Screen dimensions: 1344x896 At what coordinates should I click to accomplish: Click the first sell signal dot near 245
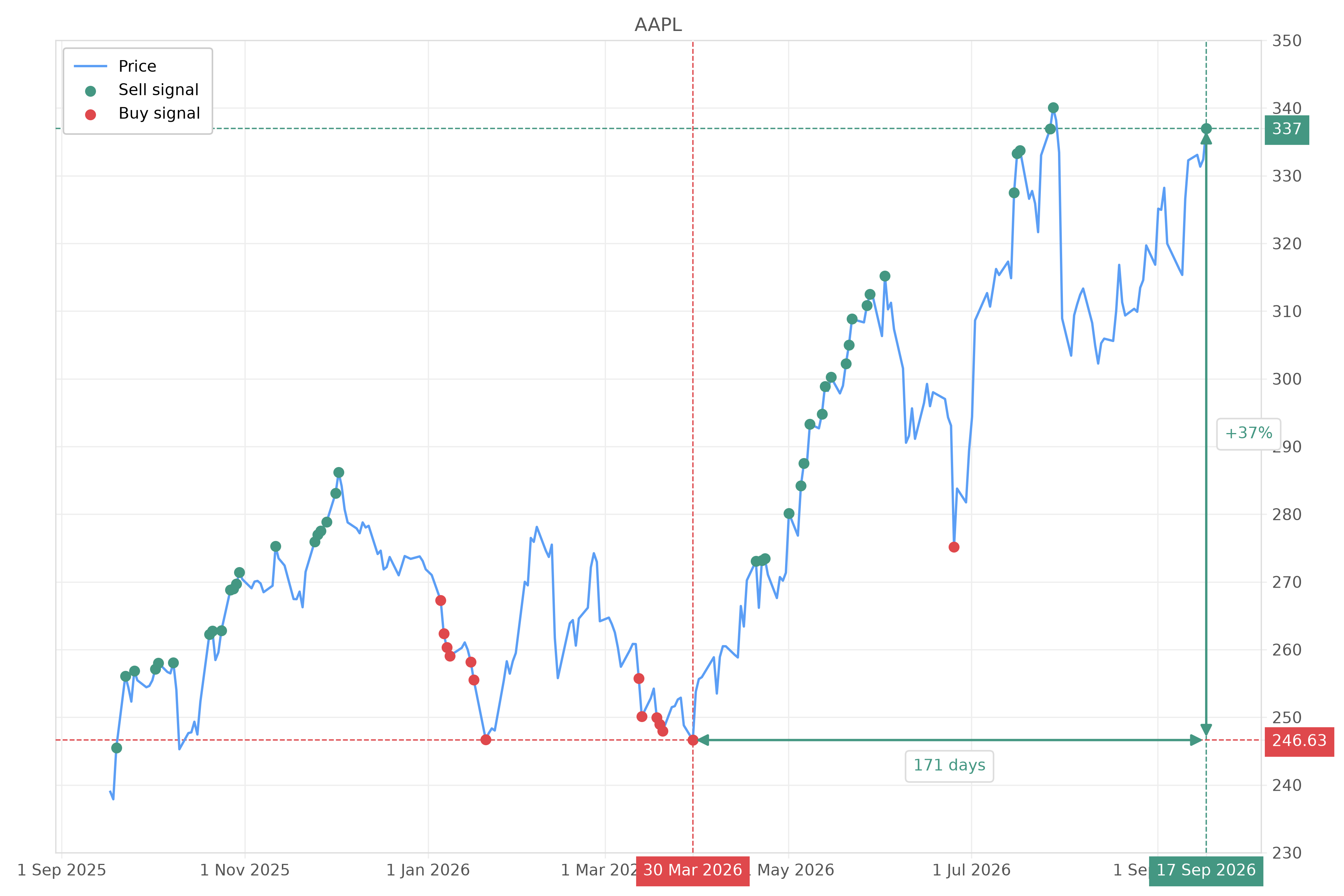pyautogui.click(x=116, y=748)
